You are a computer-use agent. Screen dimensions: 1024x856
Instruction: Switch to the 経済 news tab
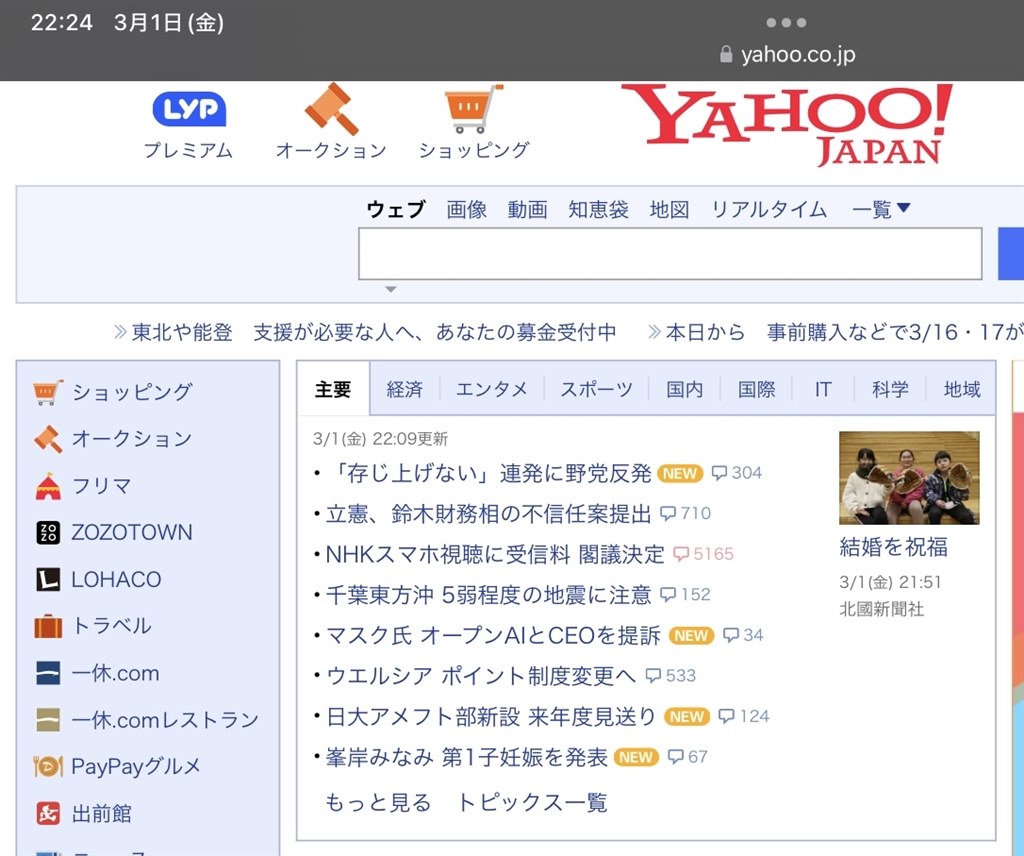point(405,389)
